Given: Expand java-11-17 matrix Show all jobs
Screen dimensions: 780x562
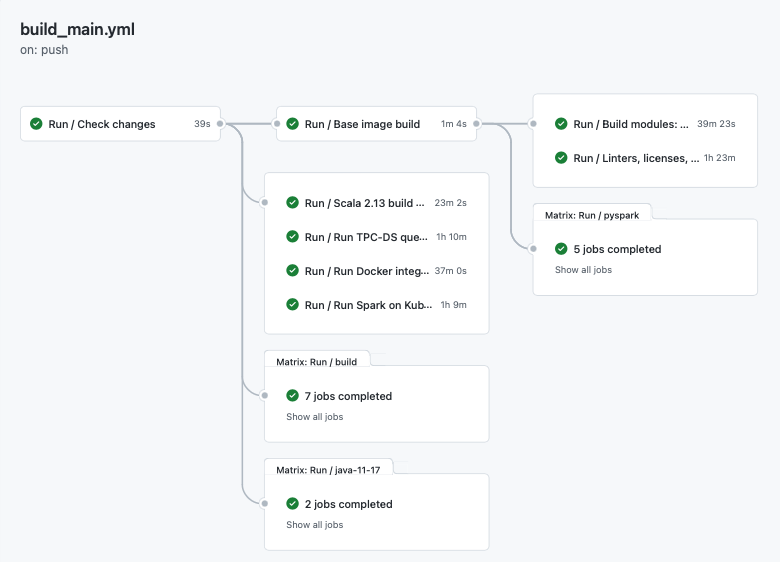Looking at the screenshot, I should point(314,525).
